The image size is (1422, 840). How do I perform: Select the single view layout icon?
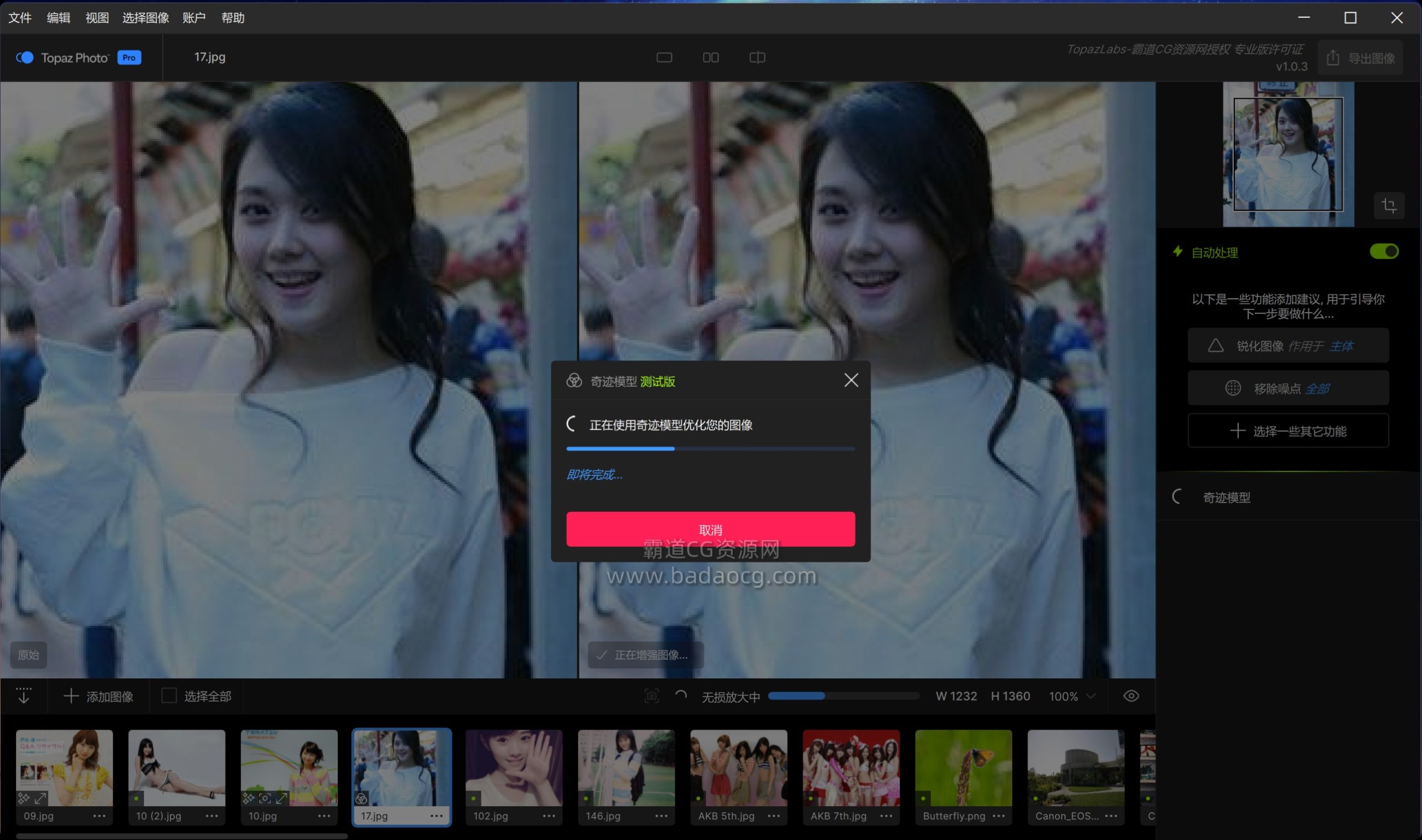point(664,58)
